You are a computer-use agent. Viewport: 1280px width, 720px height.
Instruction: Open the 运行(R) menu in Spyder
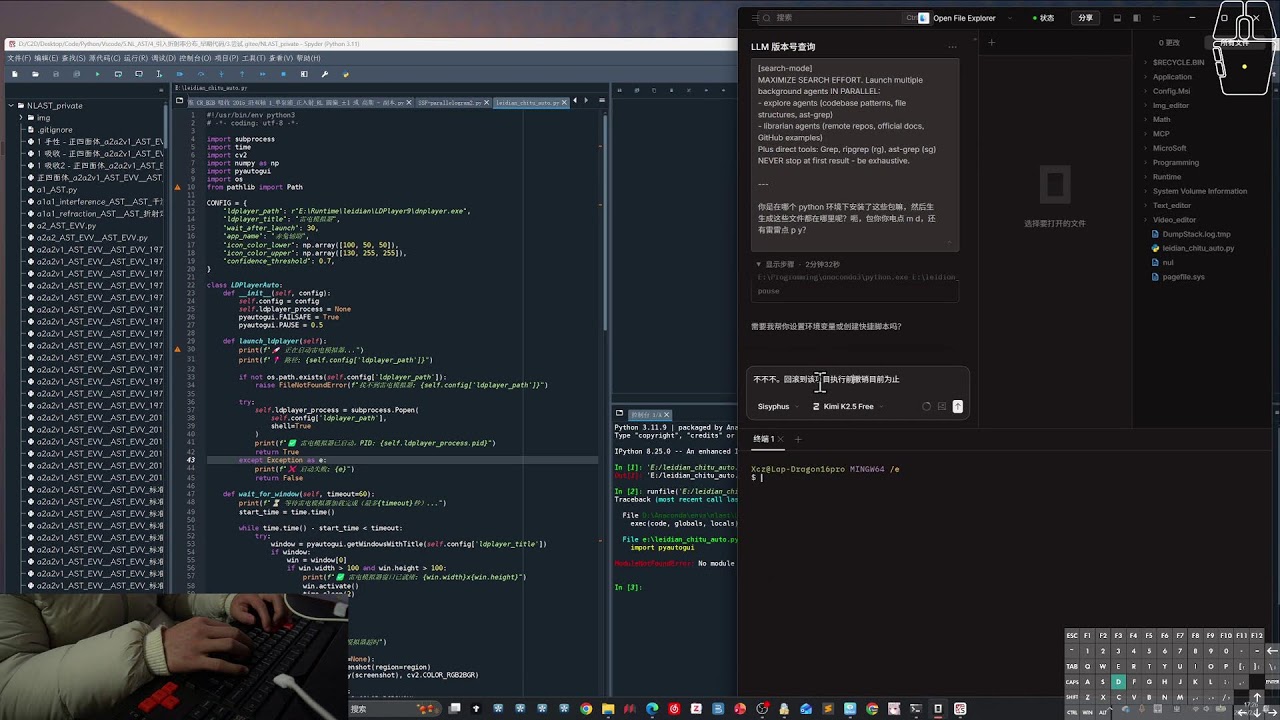pyautogui.click(x=136, y=58)
